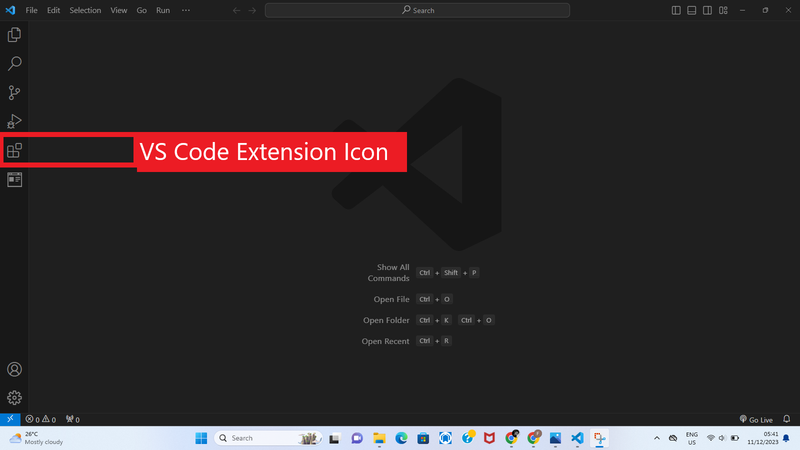
Task: Open the McAfee icon in taskbar
Action: (x=489, y=438)
